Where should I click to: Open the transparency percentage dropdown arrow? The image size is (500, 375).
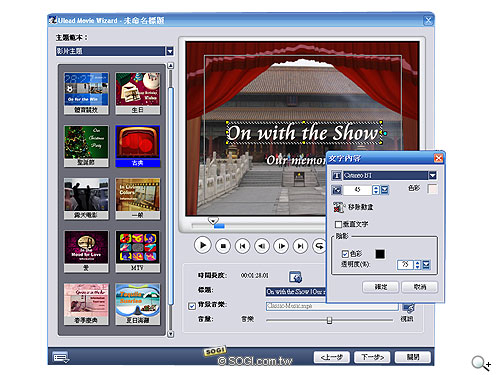[x=426, y=265]
